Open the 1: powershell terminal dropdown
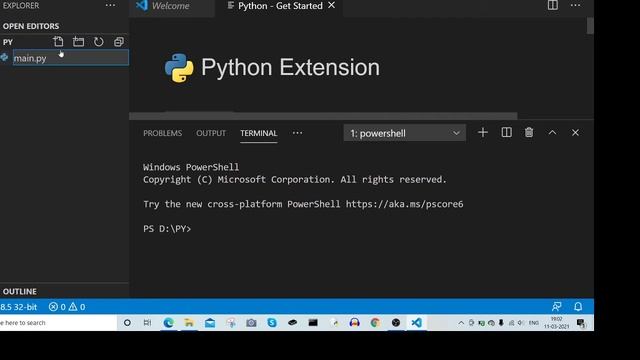640x360 pixels. click(404, 133)
